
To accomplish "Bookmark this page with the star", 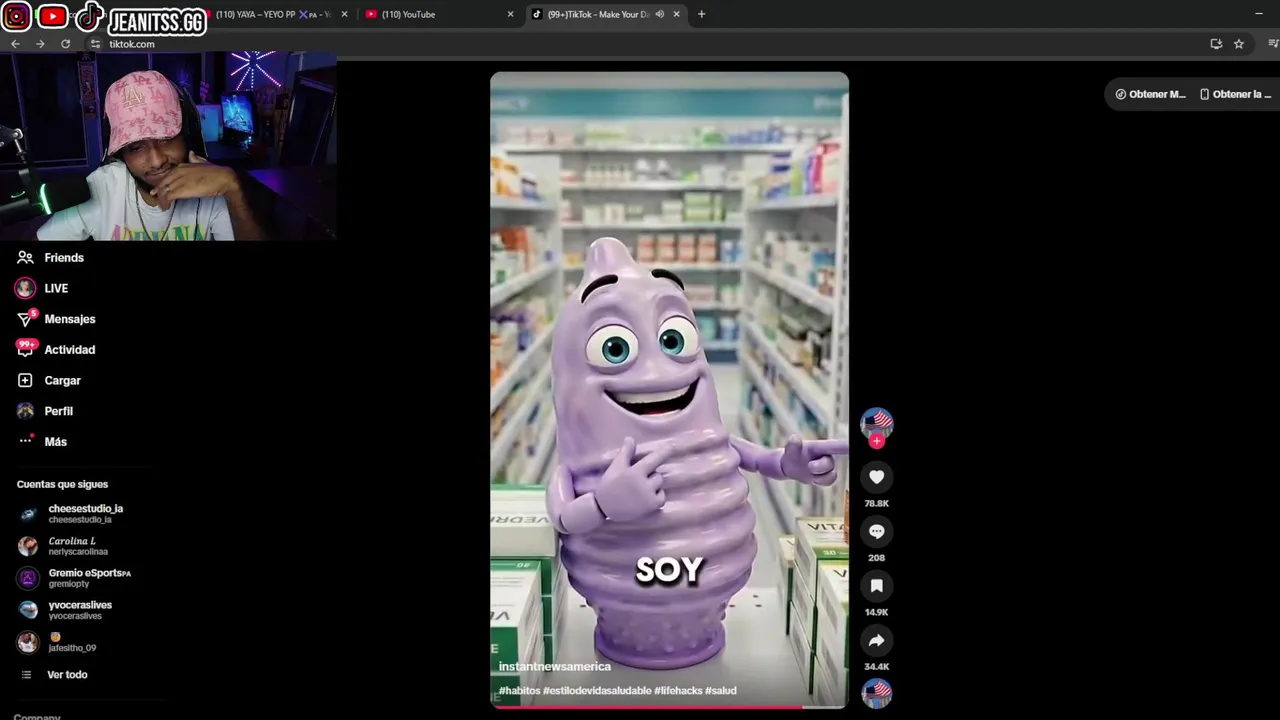I will pos(1239,44).
